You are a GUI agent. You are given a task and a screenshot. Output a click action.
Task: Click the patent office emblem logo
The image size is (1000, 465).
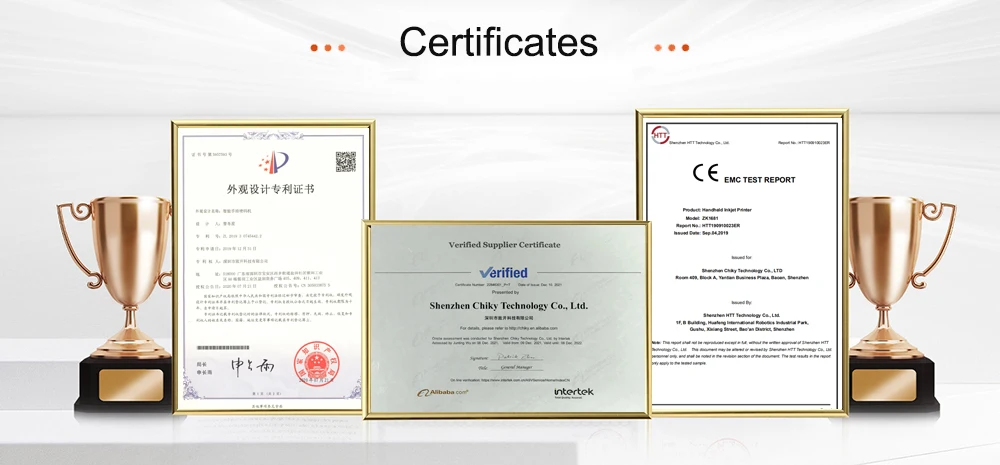[x=274, y=163]
